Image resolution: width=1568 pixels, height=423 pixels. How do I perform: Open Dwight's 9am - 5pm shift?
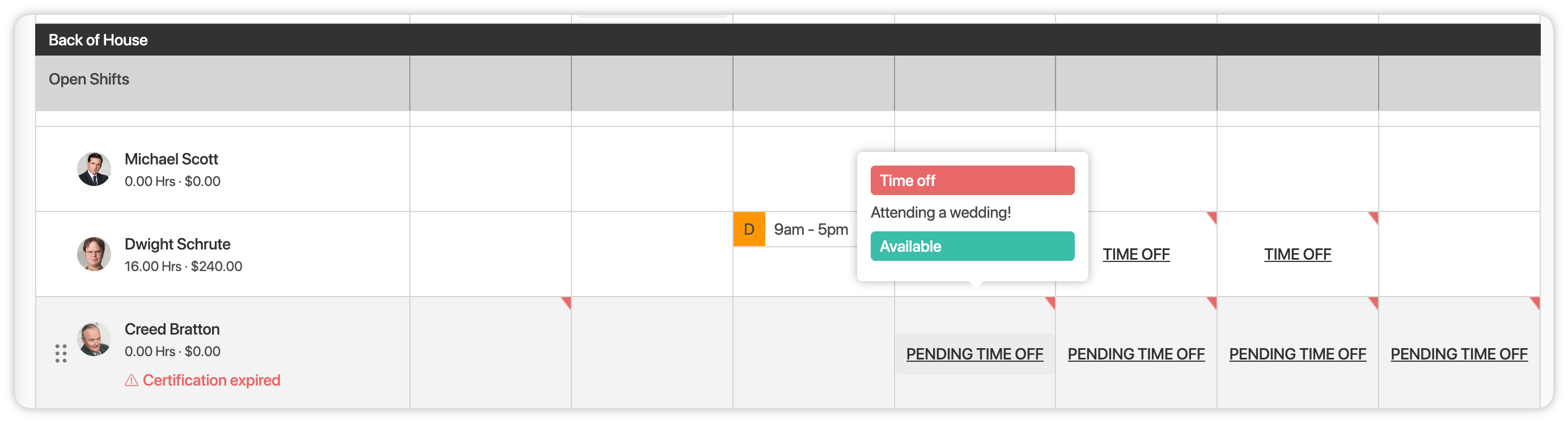coord(810,230)
